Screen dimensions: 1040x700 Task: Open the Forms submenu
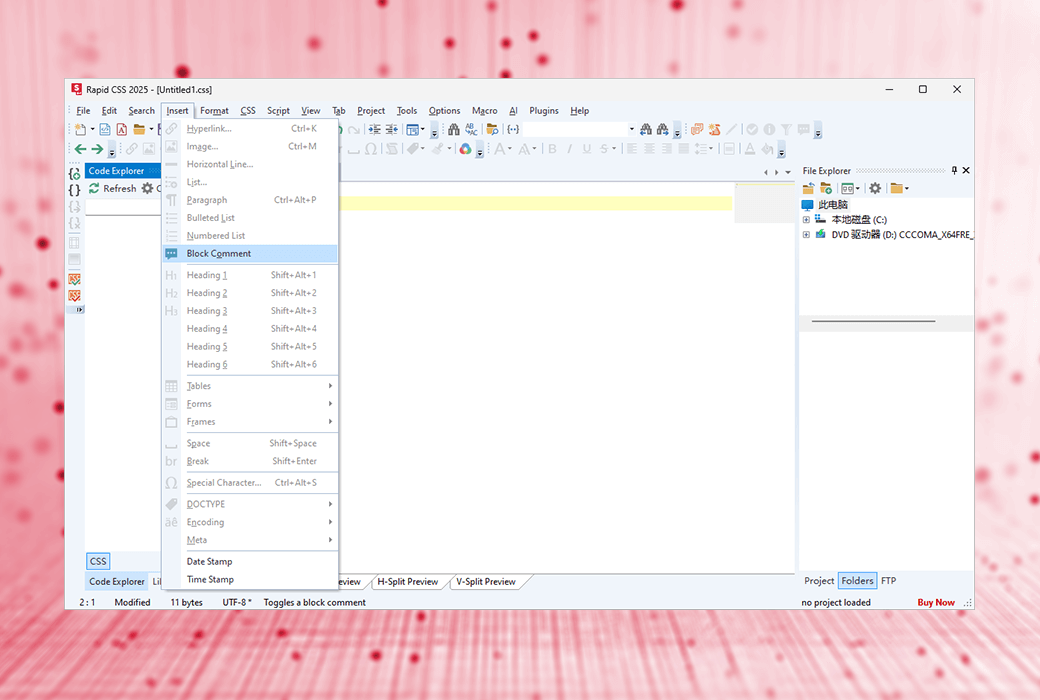click(x=250, y=403)
